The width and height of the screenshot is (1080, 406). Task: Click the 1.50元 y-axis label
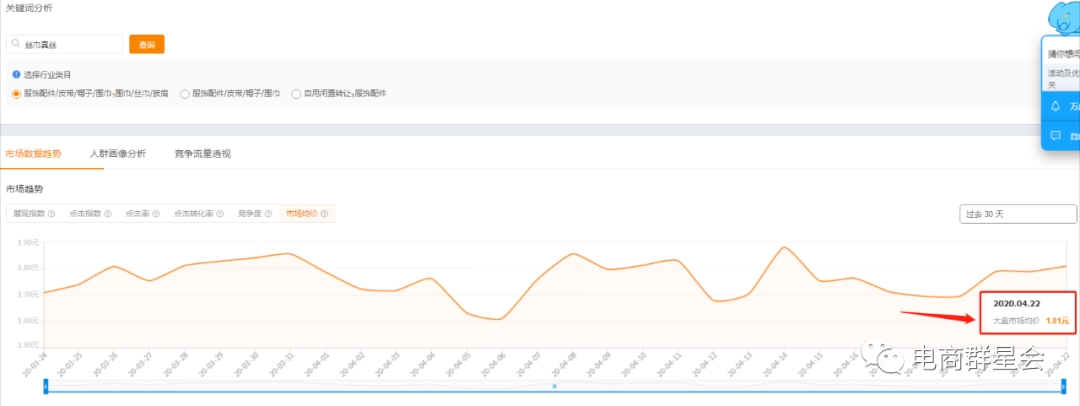click(28, 345)
